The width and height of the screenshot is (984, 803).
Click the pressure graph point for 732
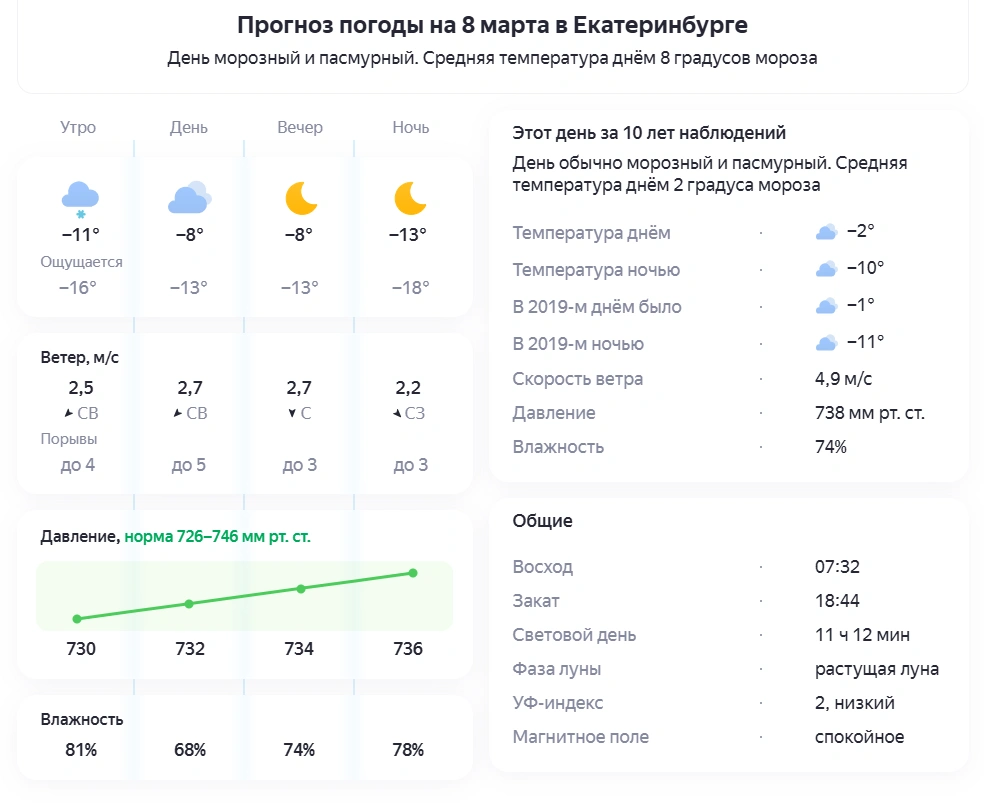189,604
